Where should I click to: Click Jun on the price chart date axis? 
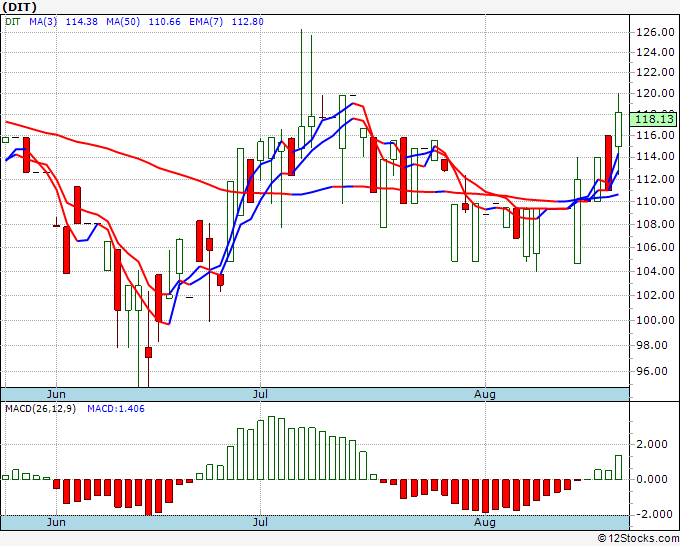(x=56, y=394)
